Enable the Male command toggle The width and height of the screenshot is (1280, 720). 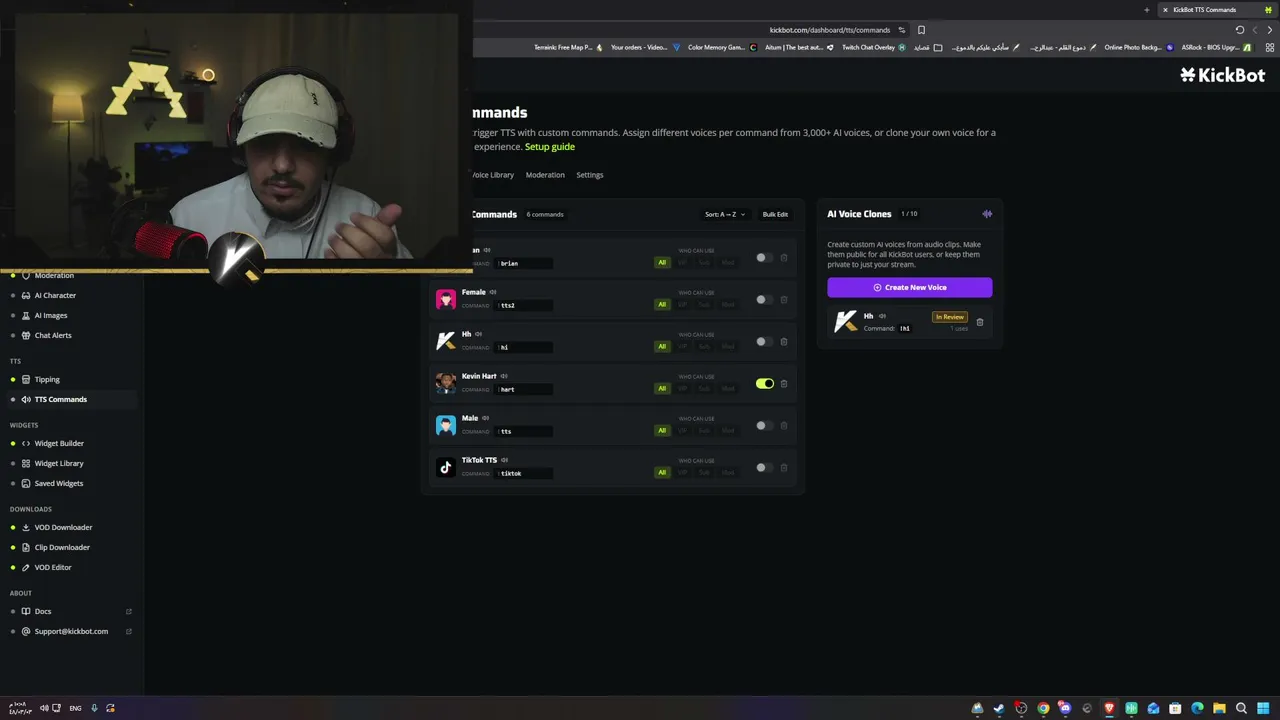pyautogui.click(x=764, y=426)
